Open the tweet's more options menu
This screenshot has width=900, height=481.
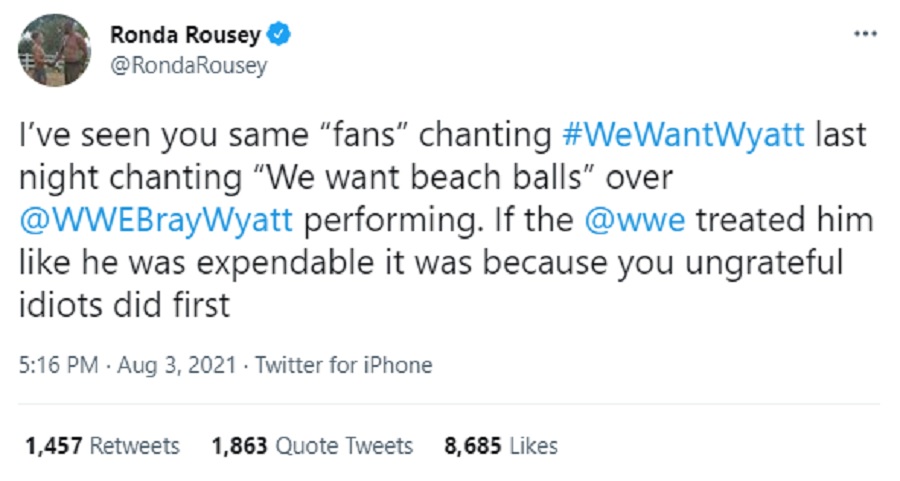pos(864,34)
